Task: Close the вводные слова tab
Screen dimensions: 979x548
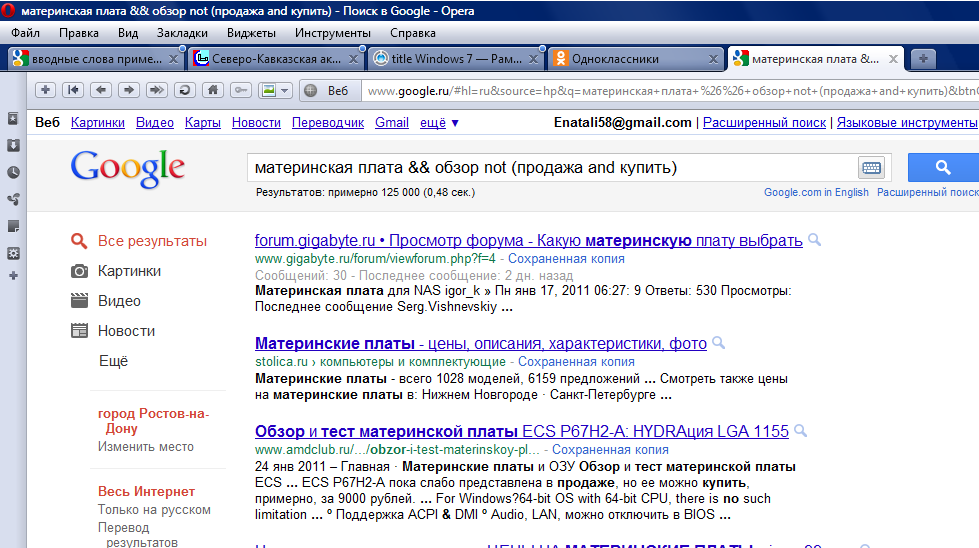Action: [174, 59]
